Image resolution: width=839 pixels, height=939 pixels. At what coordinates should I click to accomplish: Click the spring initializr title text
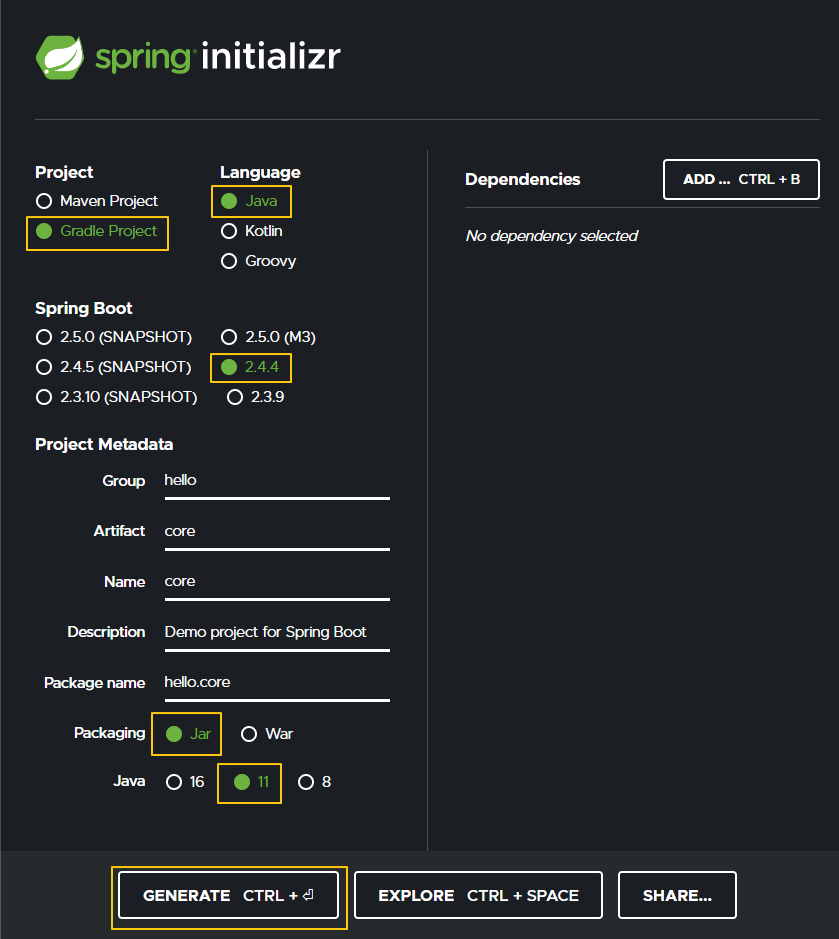tap(218, 58)
